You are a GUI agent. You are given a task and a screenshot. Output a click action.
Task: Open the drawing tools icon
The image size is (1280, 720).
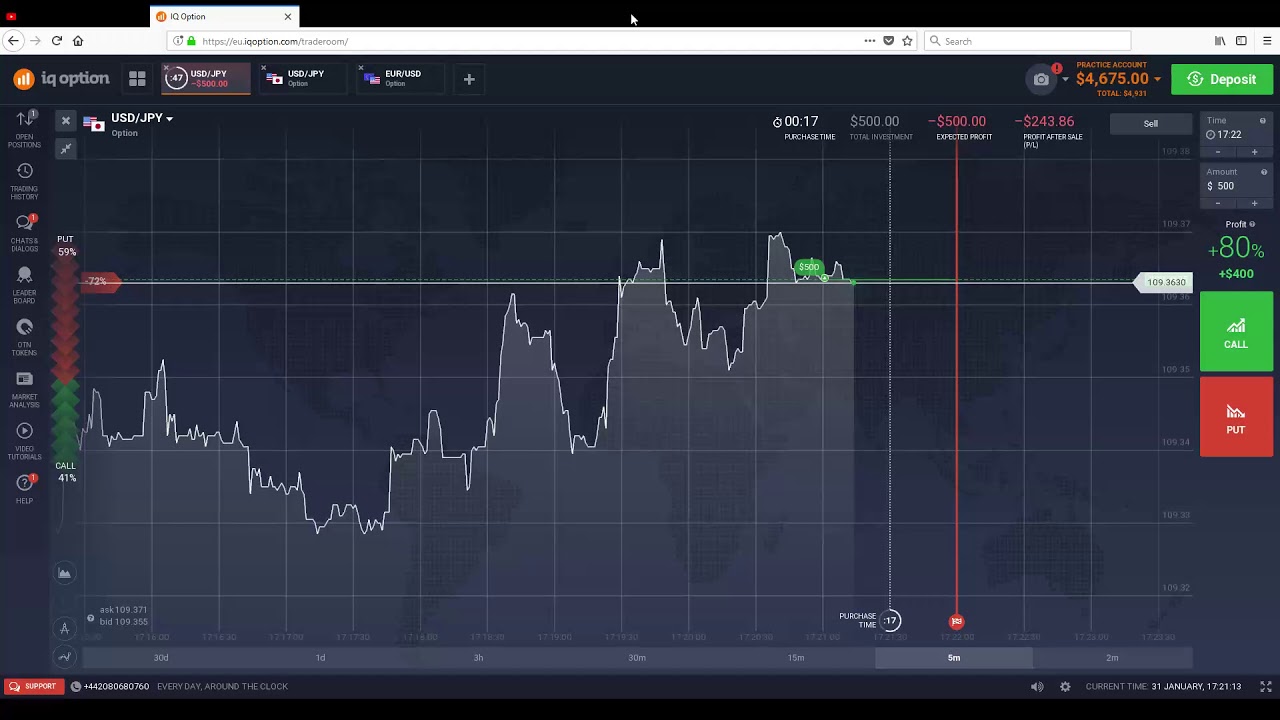point(64,628)
